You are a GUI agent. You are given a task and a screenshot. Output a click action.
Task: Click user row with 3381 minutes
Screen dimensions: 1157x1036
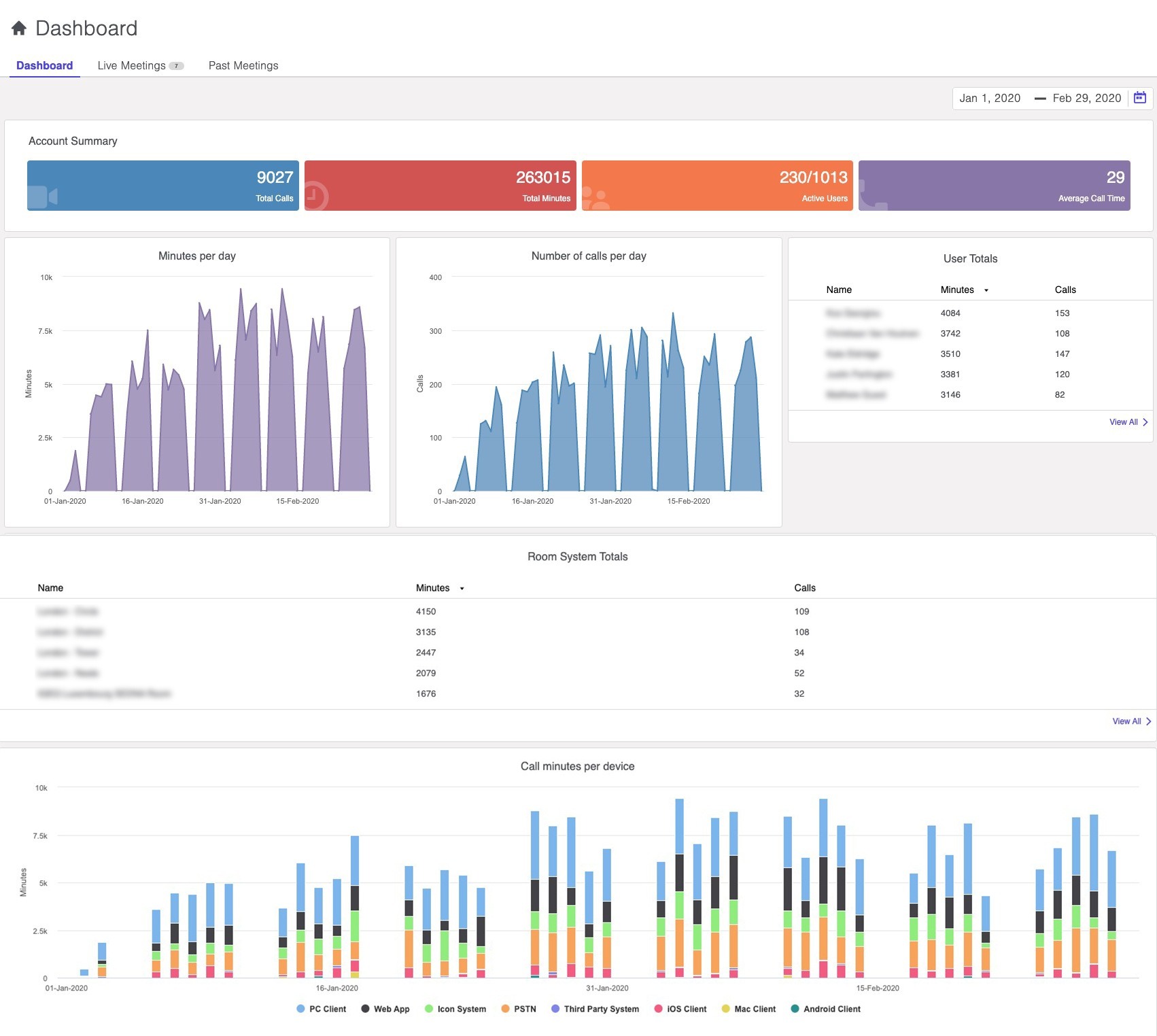point(970,375)
